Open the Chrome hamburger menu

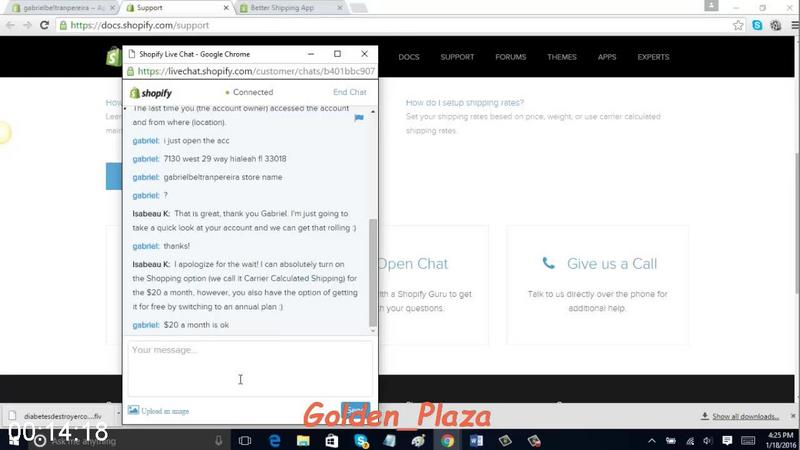coord(794,25)
